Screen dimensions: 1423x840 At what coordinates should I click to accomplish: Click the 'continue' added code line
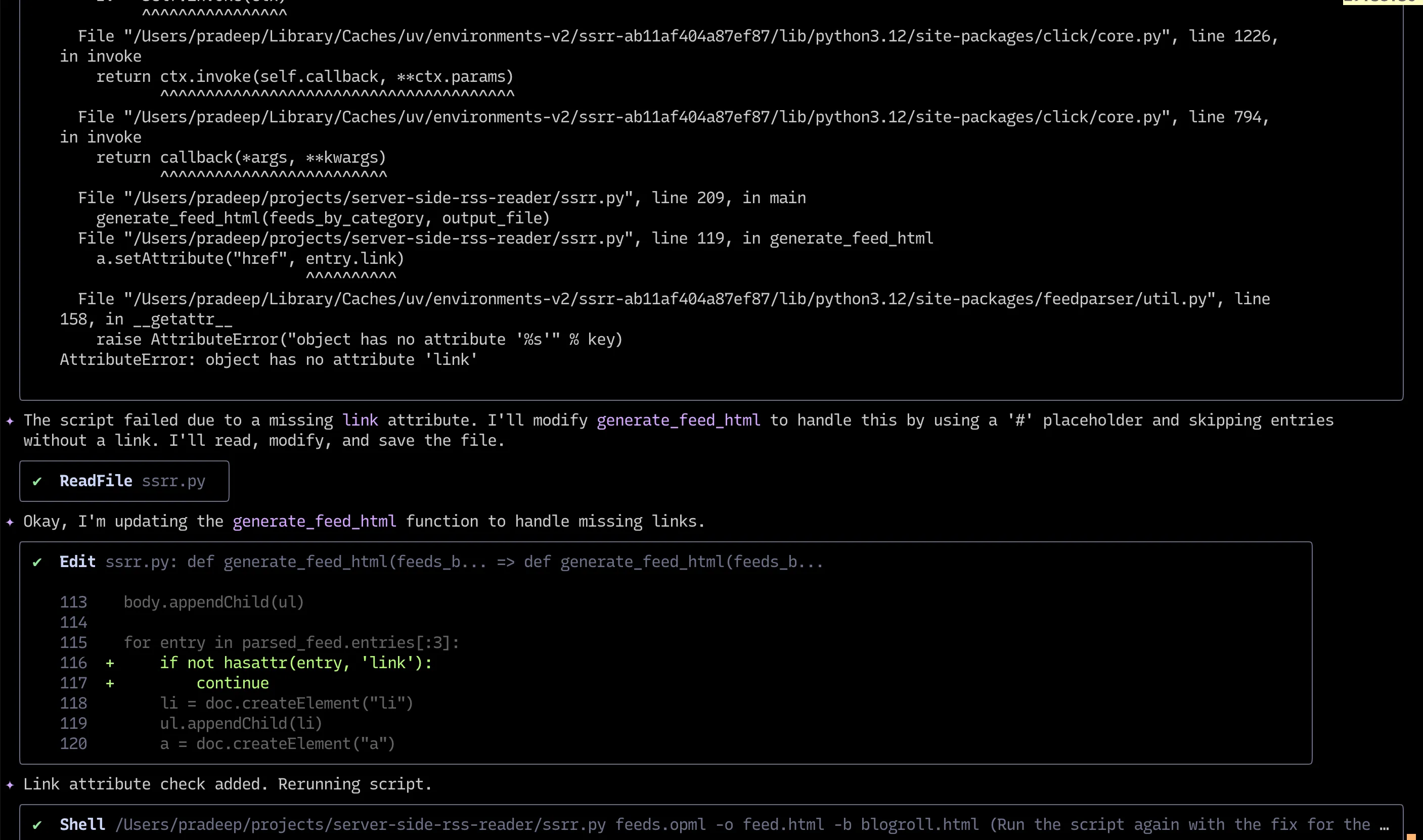pyautogui.click(x=232, y=683)
